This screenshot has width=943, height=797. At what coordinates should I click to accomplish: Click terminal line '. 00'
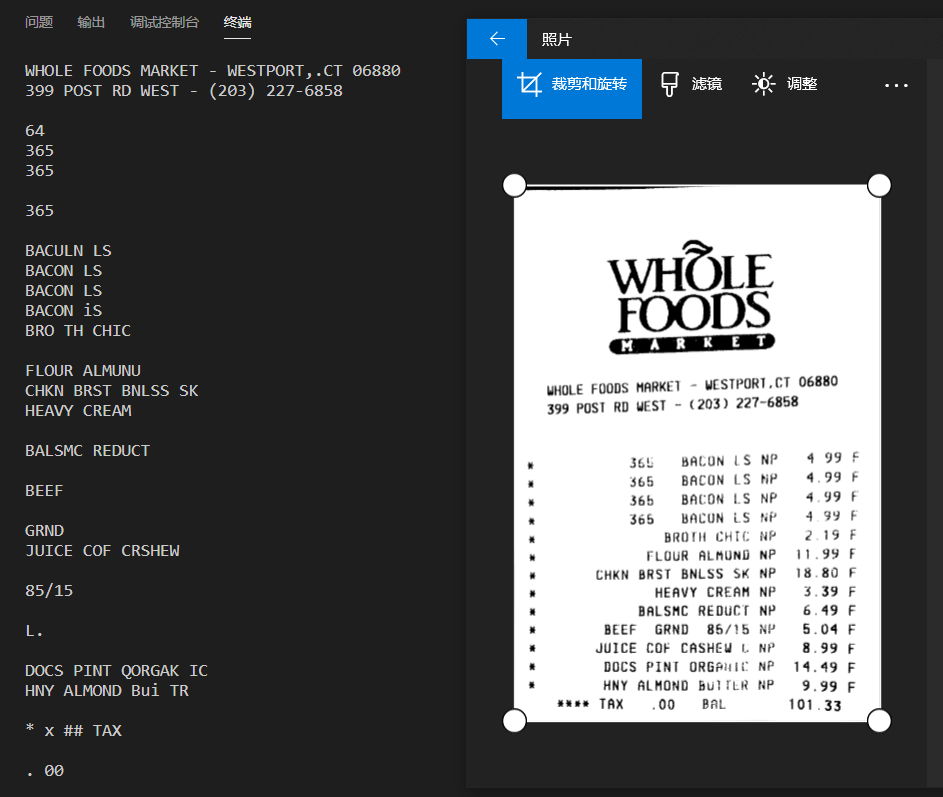coord(45,771)
